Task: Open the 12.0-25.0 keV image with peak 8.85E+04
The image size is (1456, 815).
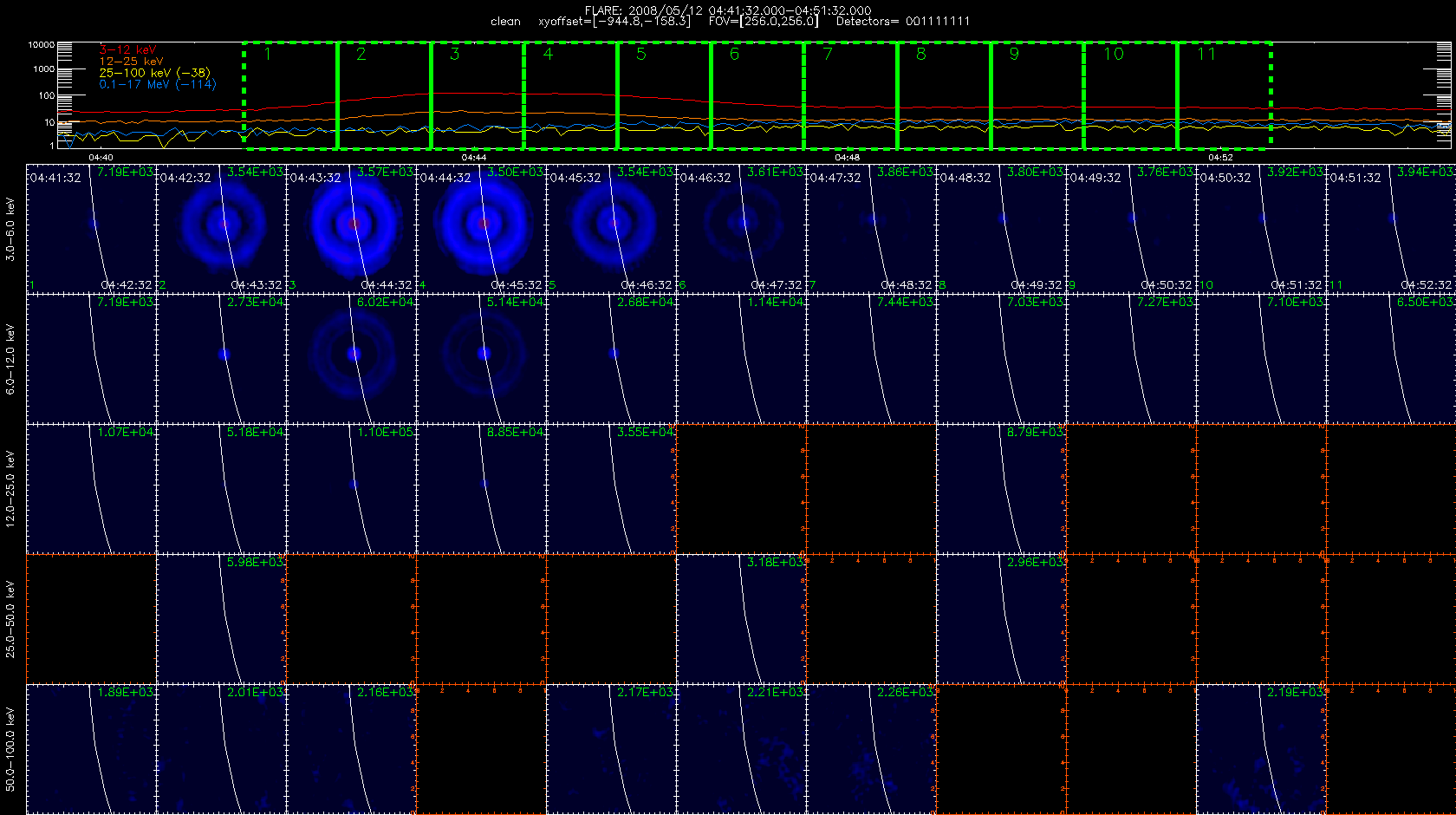Action: (481, 489)
